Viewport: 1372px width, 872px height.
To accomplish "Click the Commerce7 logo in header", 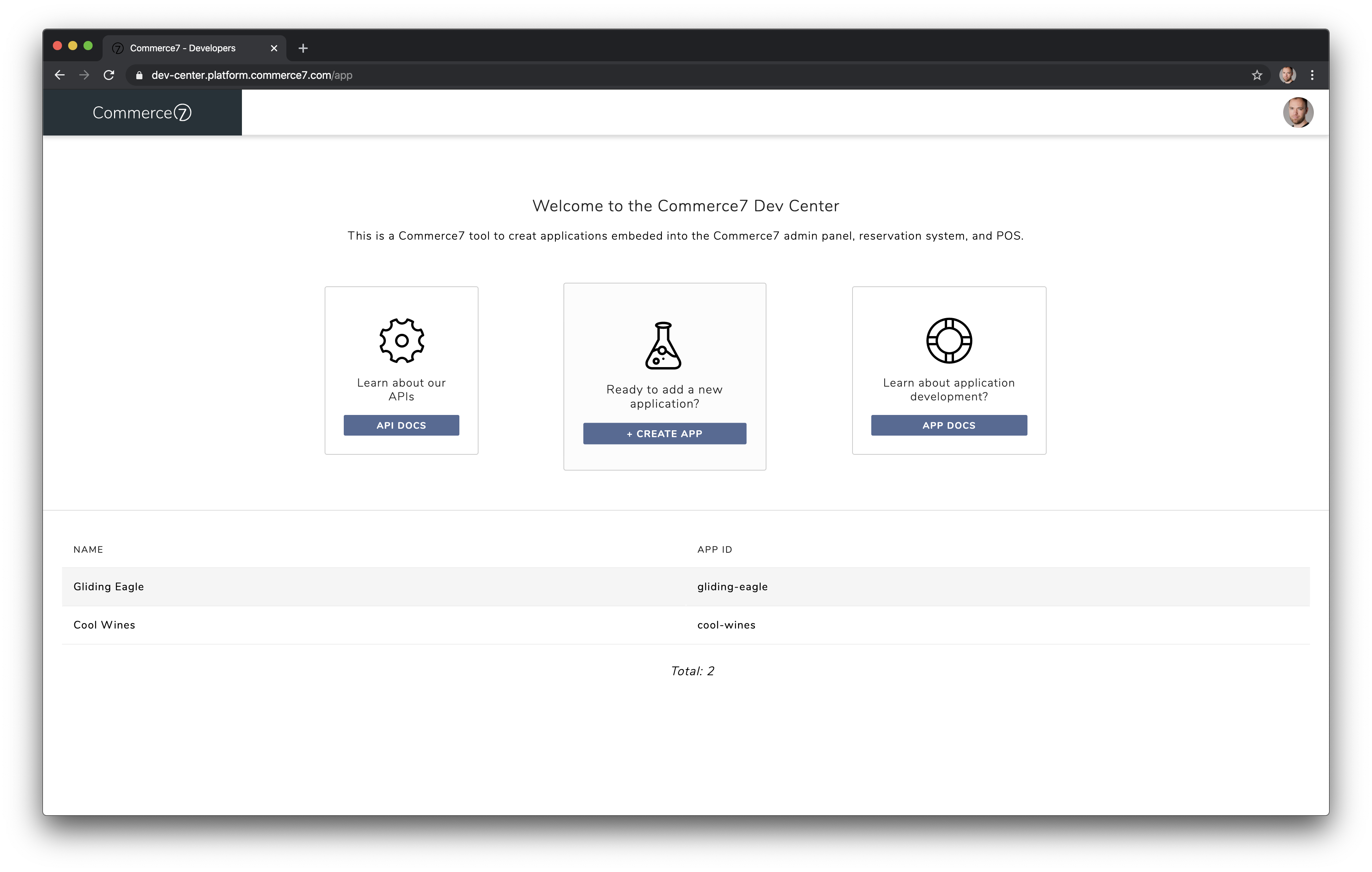I will (x=142, y=113).
